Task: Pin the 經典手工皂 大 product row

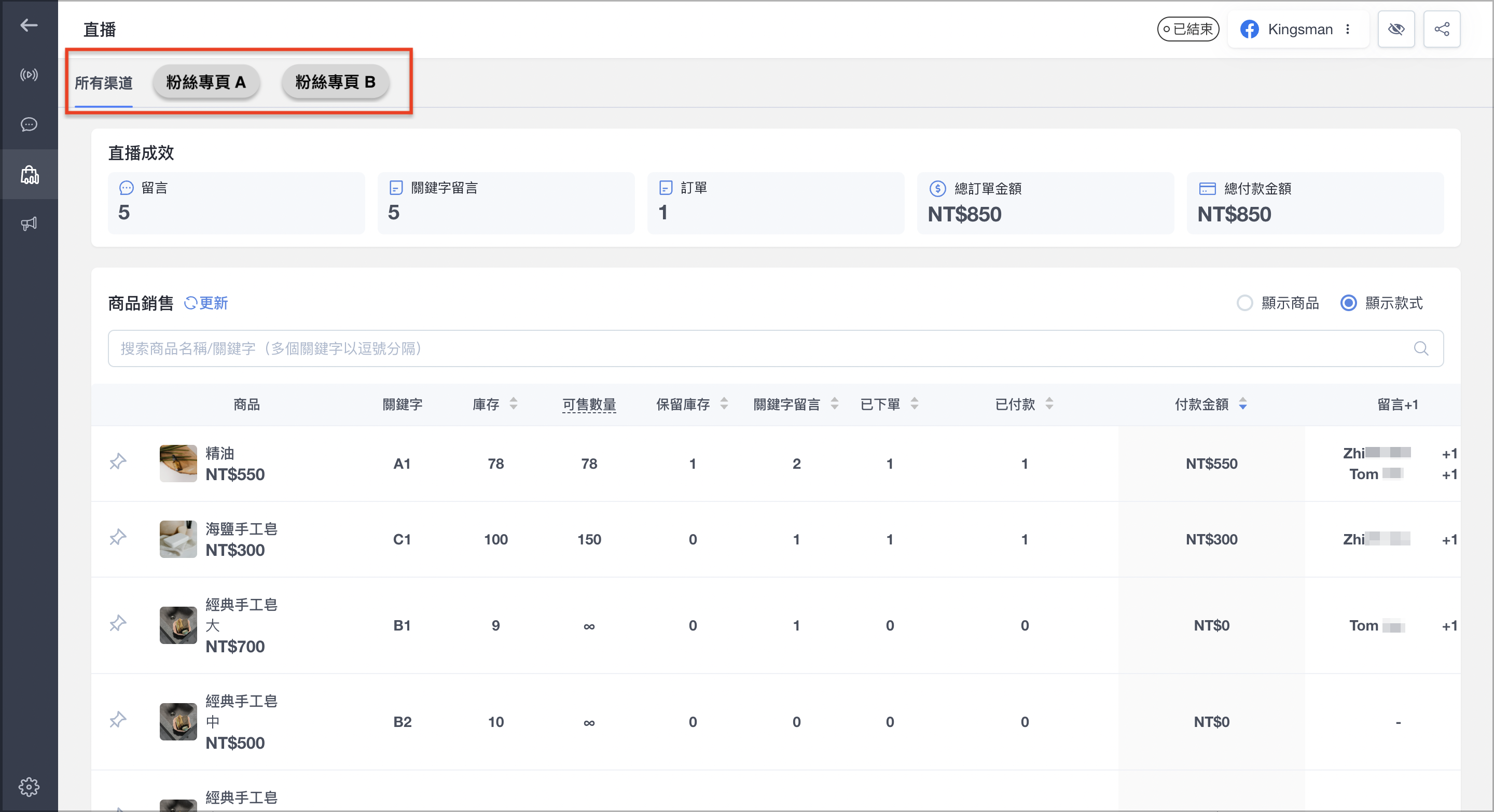Action: point(118,623)
